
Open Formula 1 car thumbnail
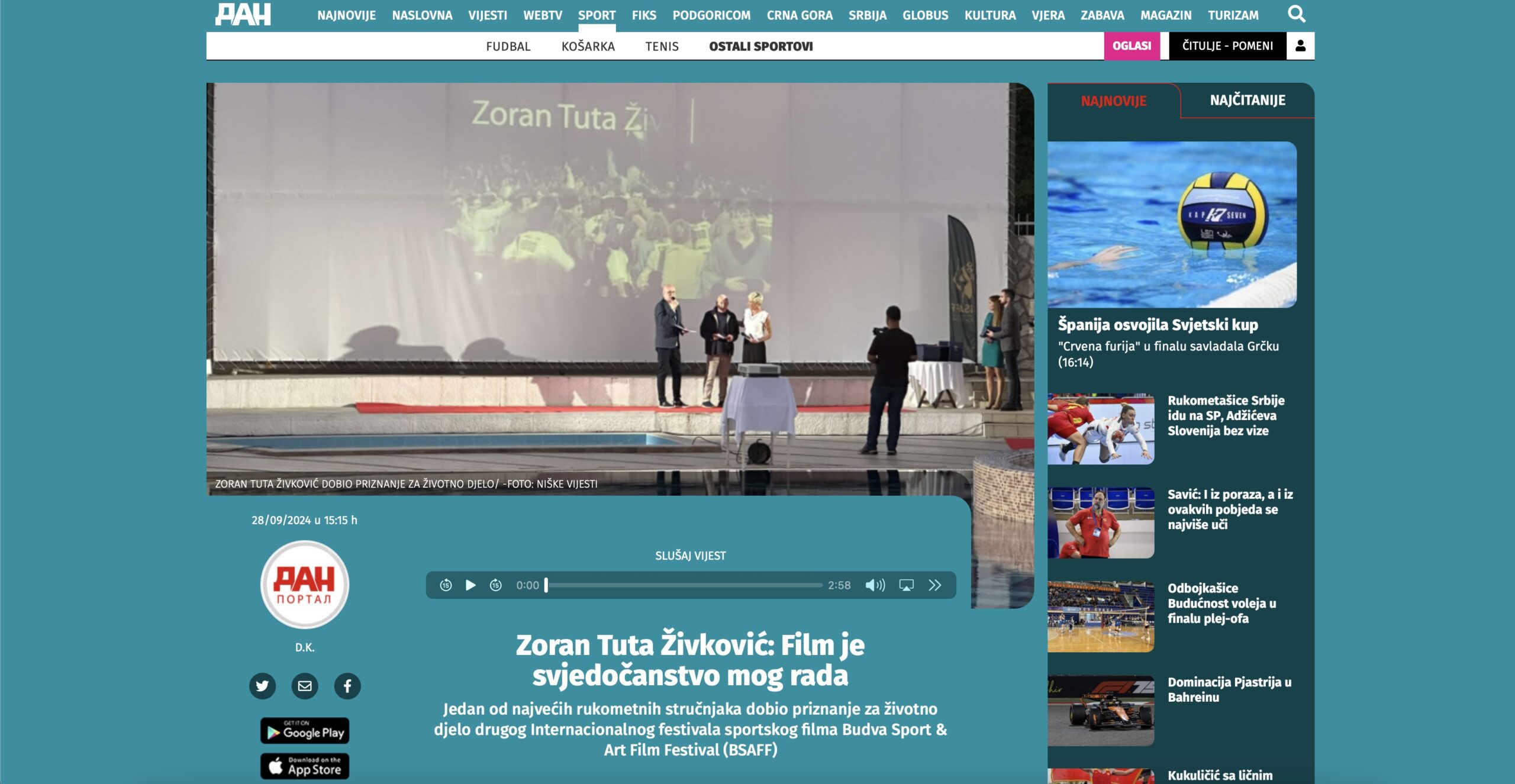click(x=1101, y=711)
